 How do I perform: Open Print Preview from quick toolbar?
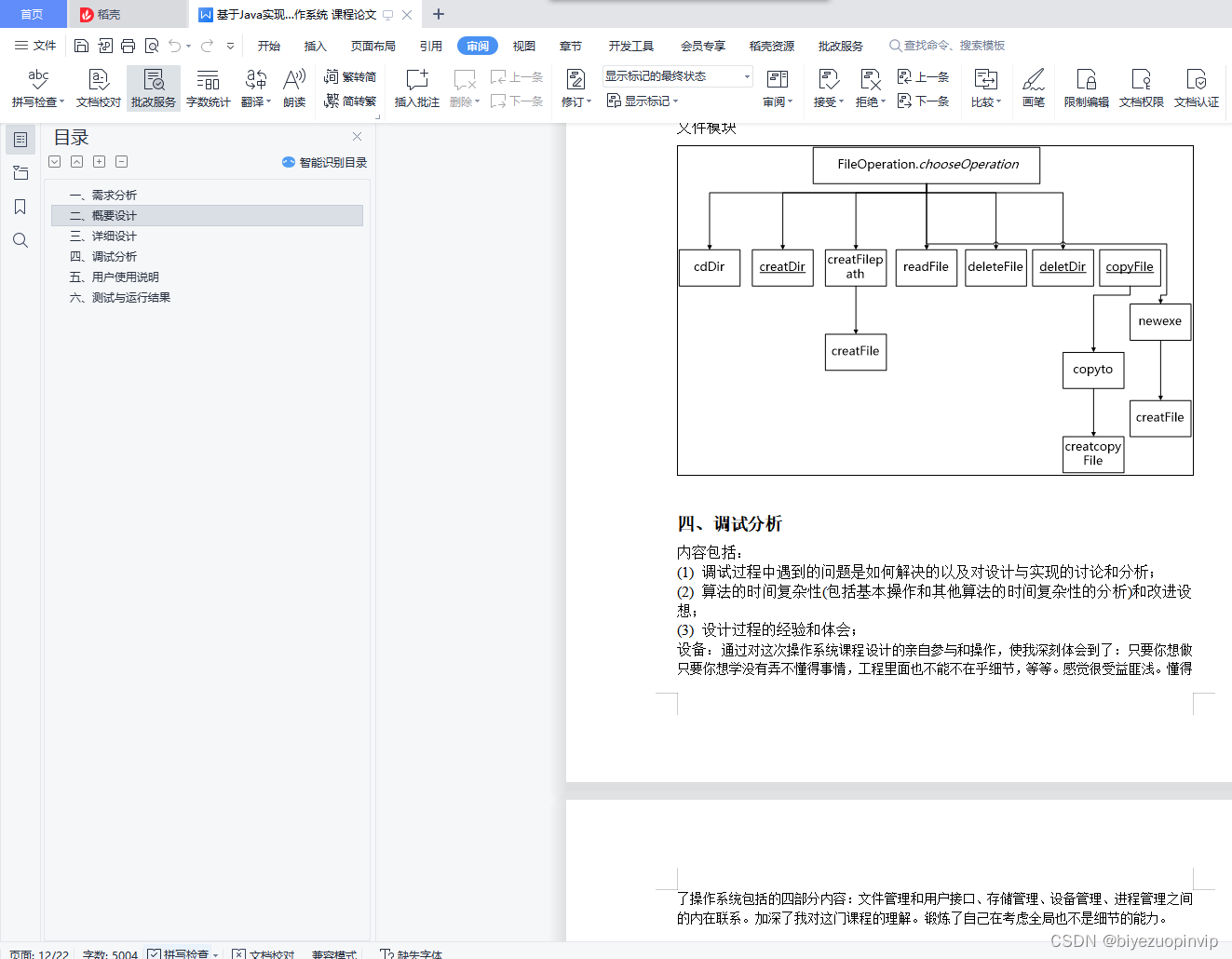tap(151, 46)
